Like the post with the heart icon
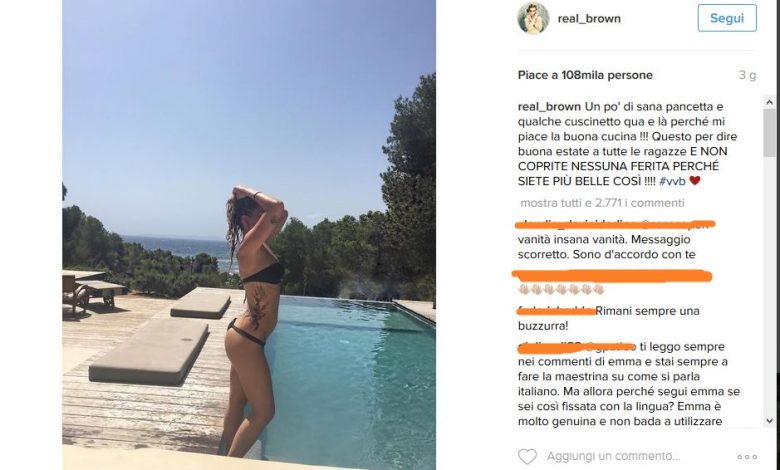The image size is (780, 470). [527, 456]
